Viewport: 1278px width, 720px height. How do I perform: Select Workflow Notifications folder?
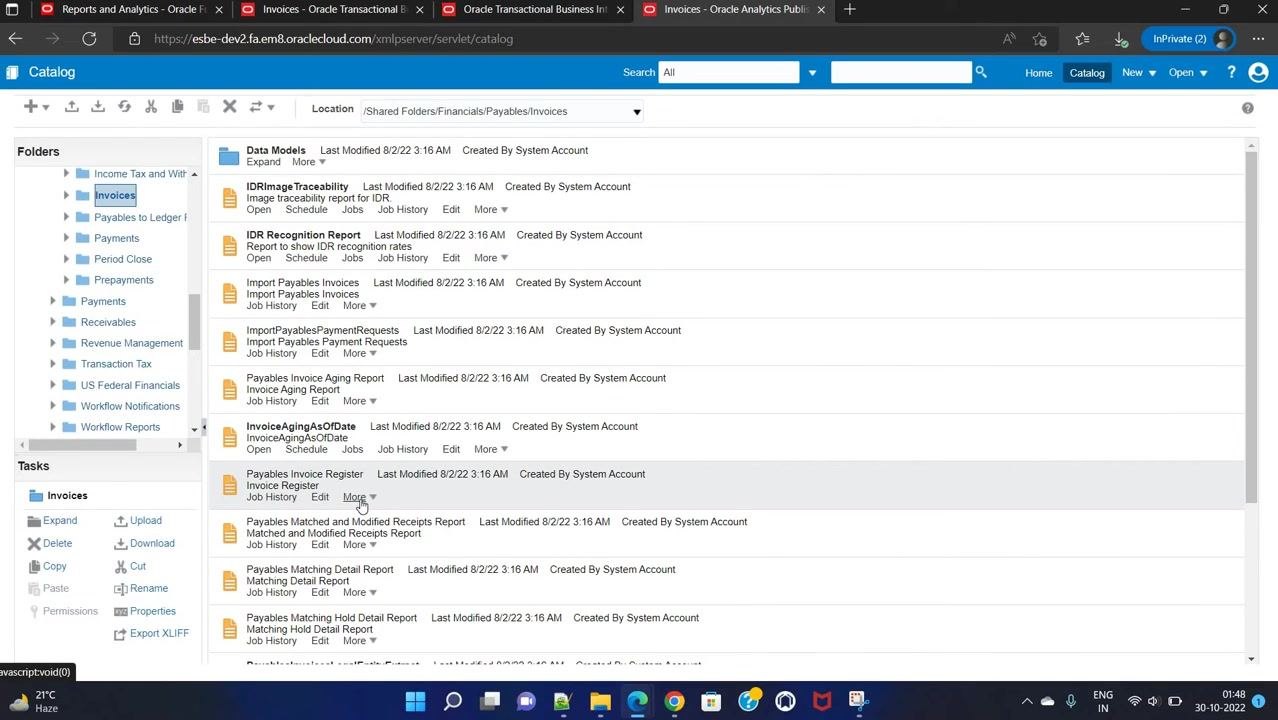coord(130,406)
